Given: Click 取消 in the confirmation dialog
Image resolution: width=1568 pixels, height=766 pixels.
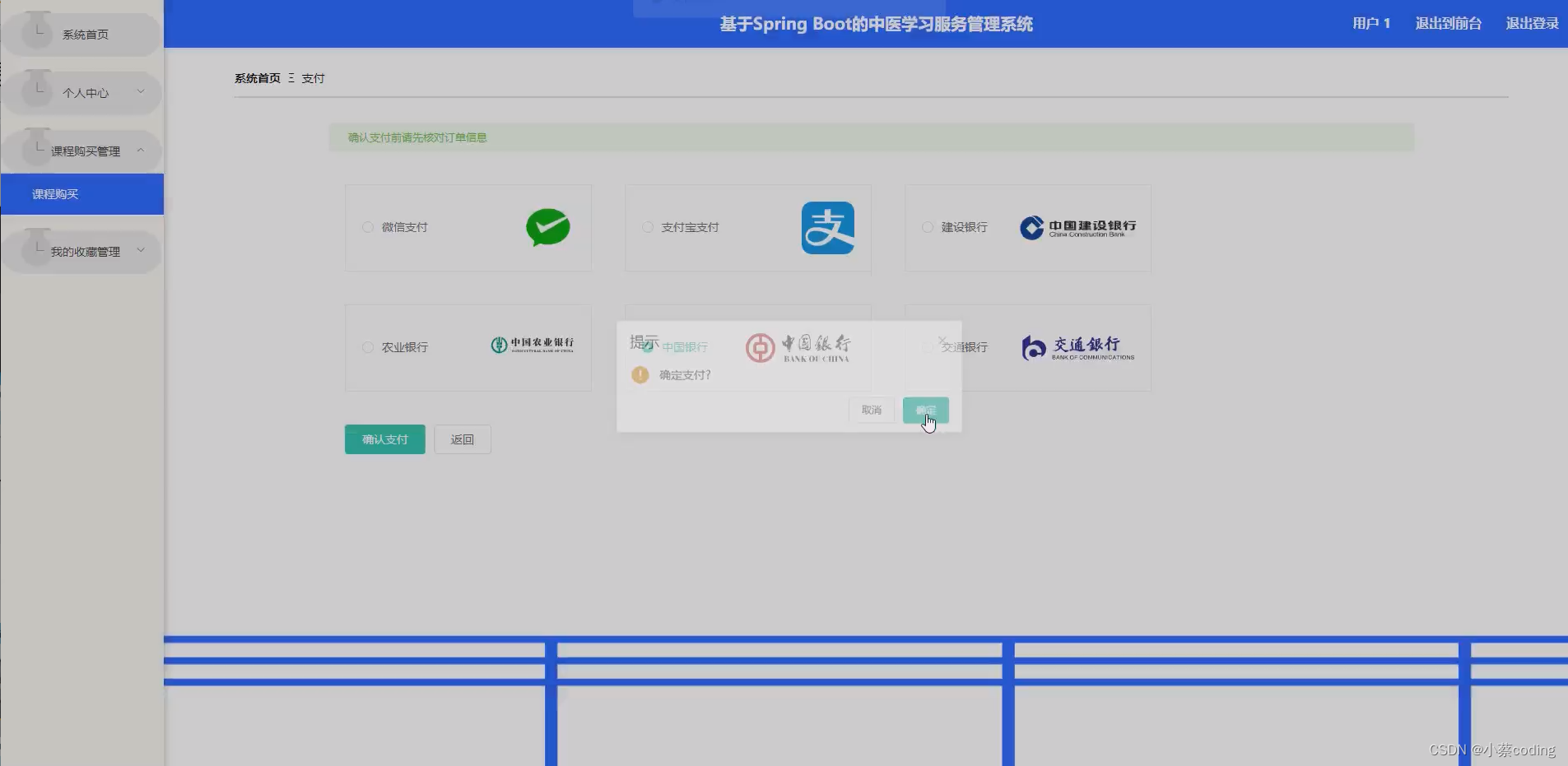Looking at the screenshot, I should point(872,410).
